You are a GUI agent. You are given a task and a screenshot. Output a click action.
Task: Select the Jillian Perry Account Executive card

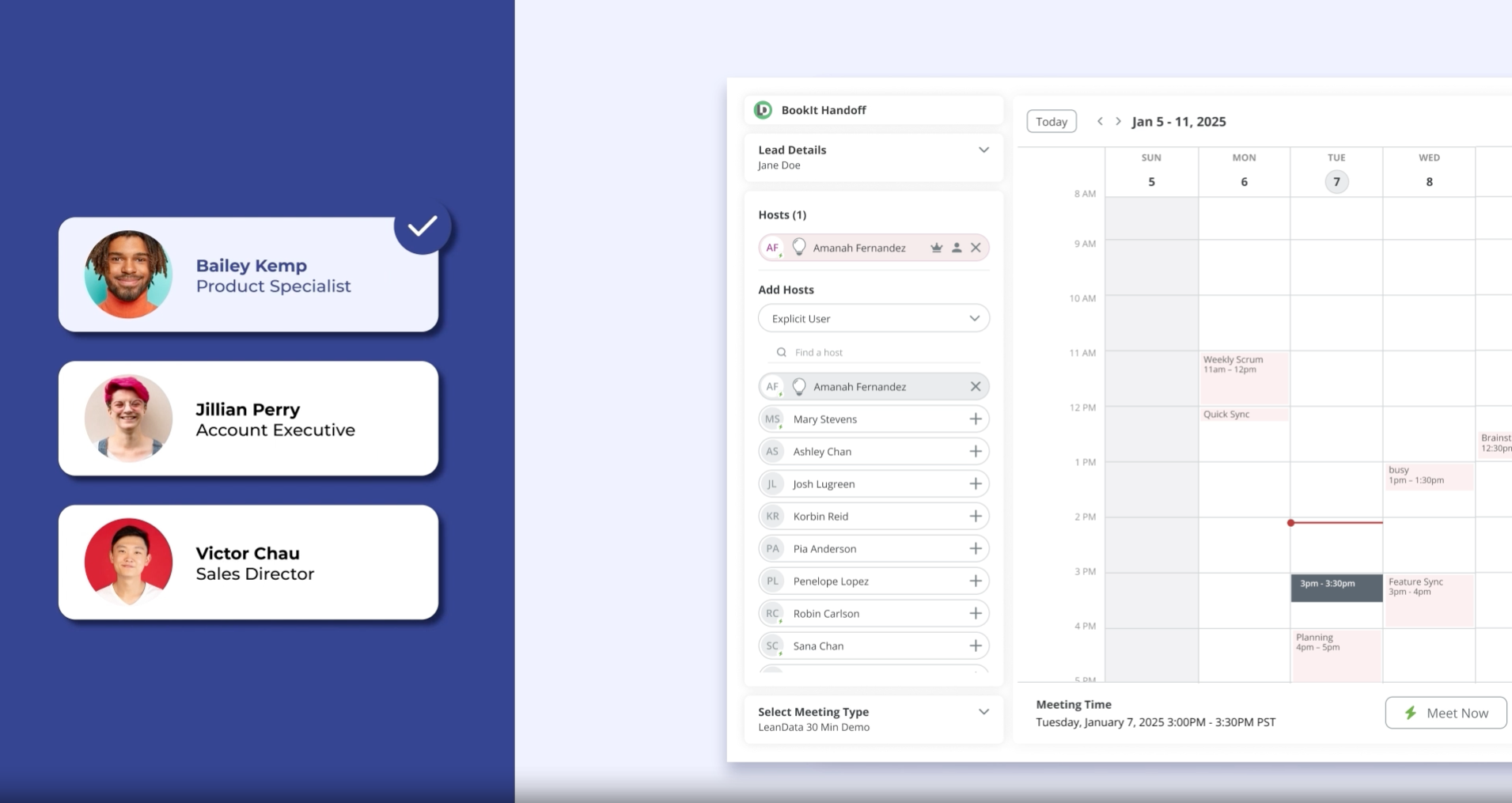pyautogui.click(x=248, y=419)
